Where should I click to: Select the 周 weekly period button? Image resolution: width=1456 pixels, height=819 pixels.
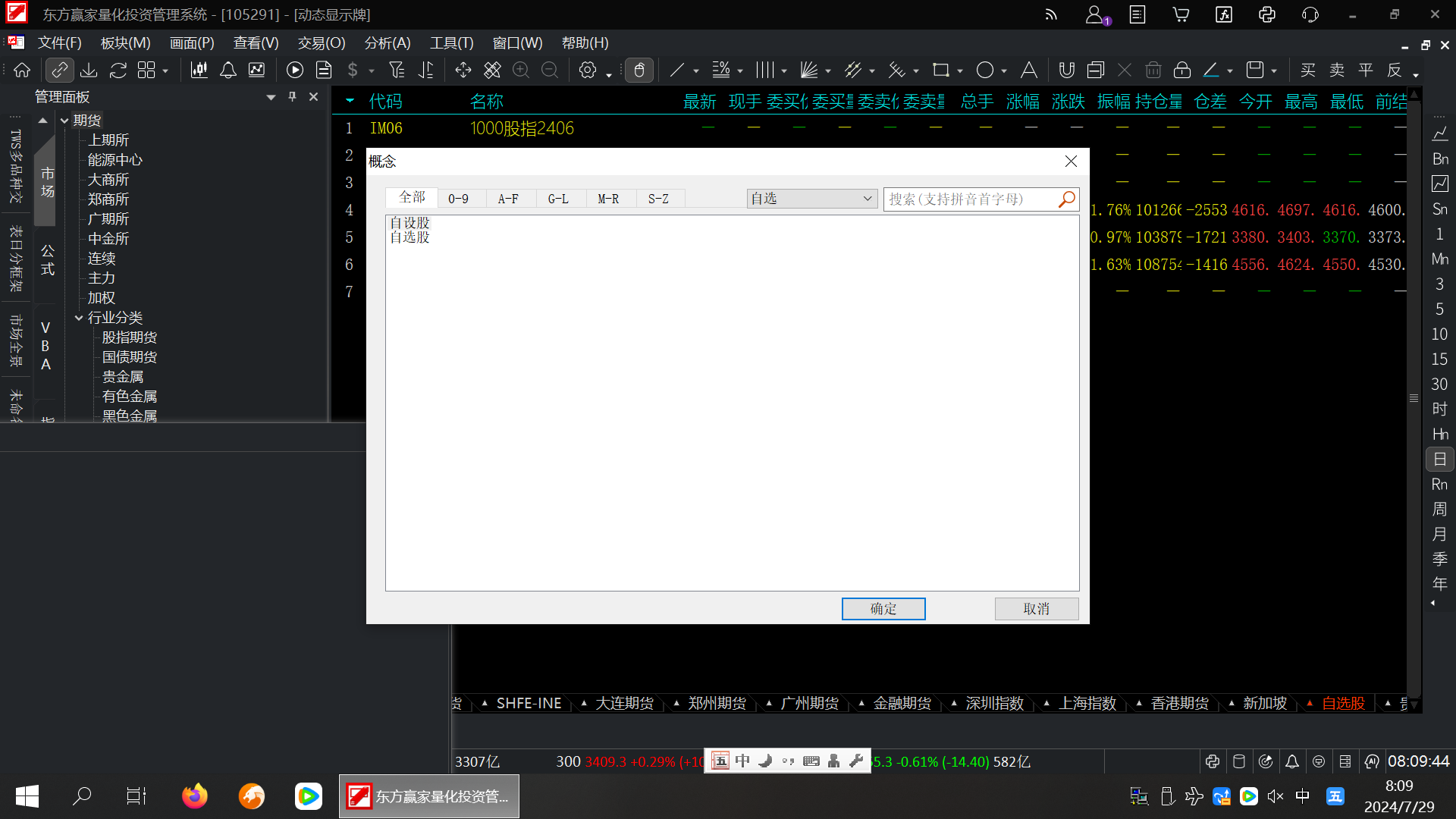coord(1439,510)
